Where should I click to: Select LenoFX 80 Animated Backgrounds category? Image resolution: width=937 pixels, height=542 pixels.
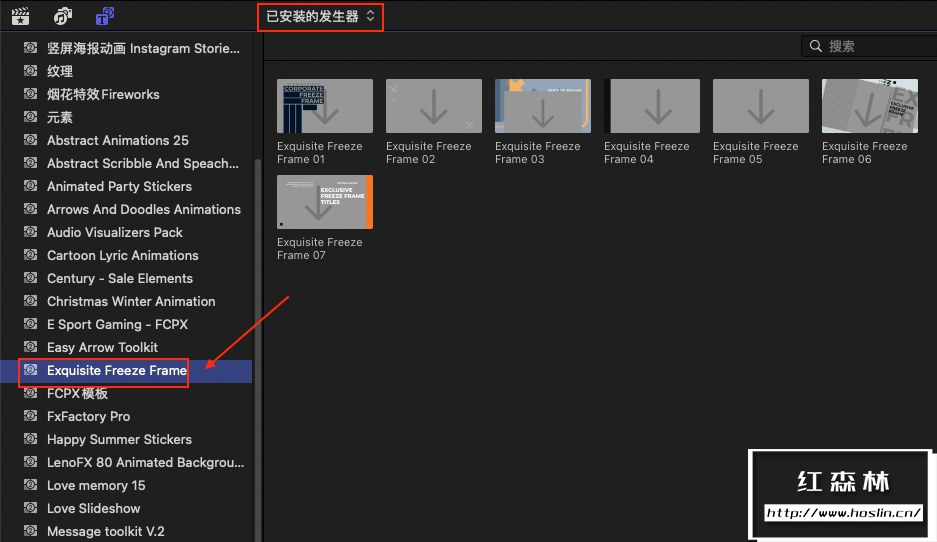click(126, 463)
